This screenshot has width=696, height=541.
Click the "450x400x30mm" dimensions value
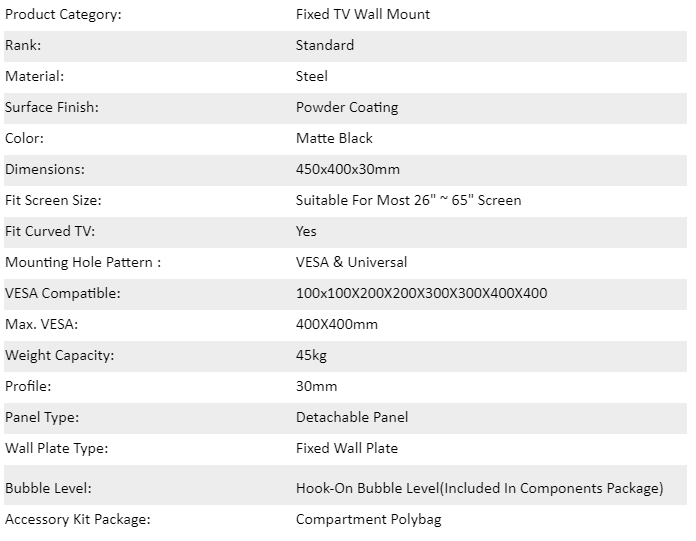tap(348, 169)
